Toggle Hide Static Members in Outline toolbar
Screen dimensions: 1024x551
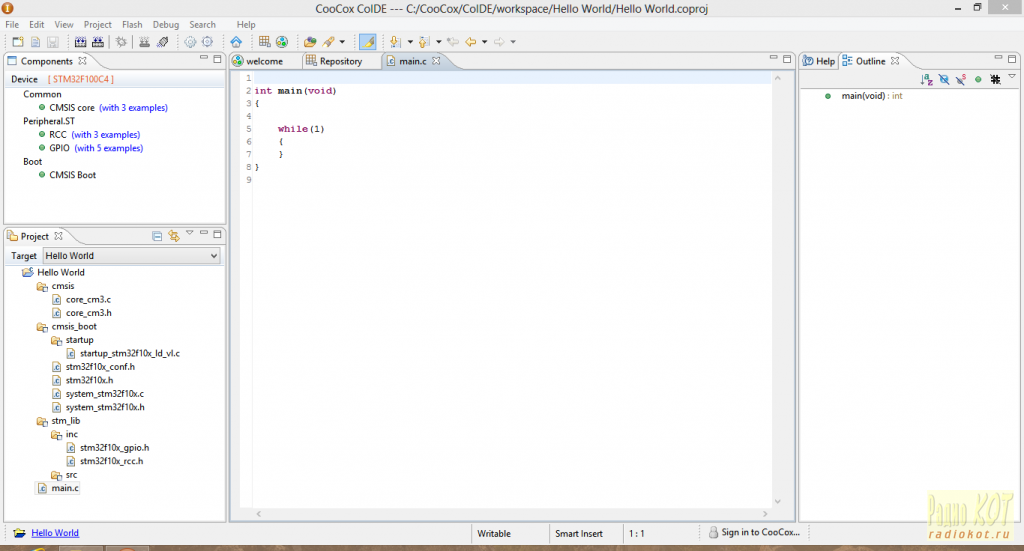pyautogui.click(x=961, y=79)
